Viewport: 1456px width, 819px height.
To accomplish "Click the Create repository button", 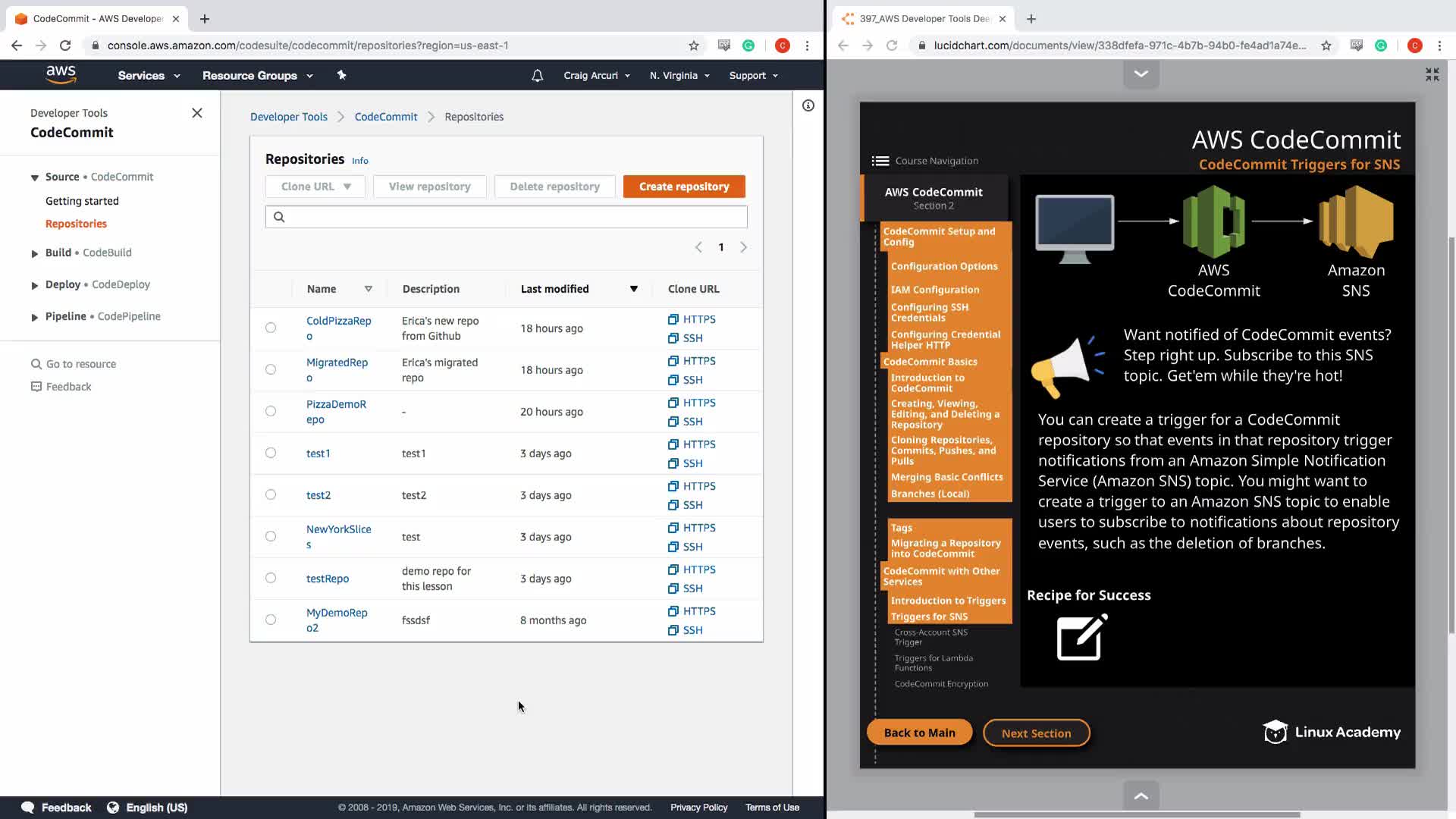I will click(683, 187).
